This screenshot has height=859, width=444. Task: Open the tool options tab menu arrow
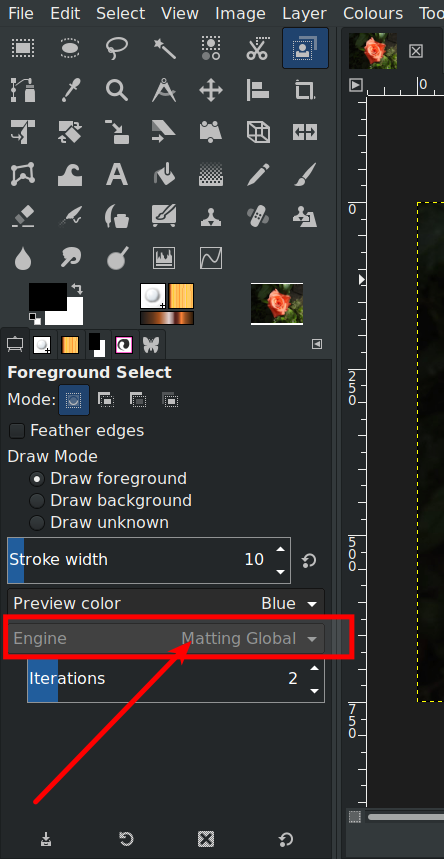pos(317,344)
